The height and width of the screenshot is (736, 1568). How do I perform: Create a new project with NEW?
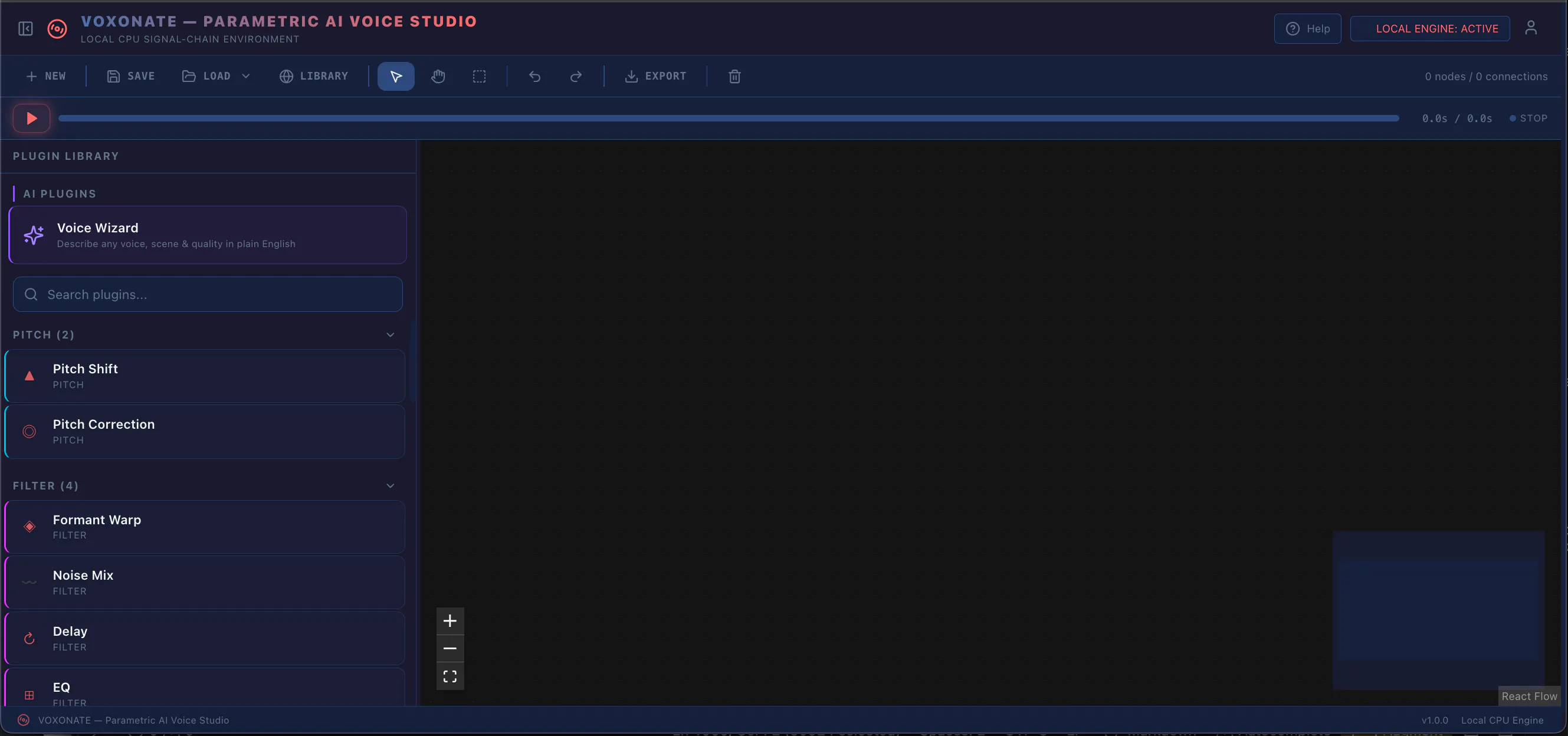46,76
